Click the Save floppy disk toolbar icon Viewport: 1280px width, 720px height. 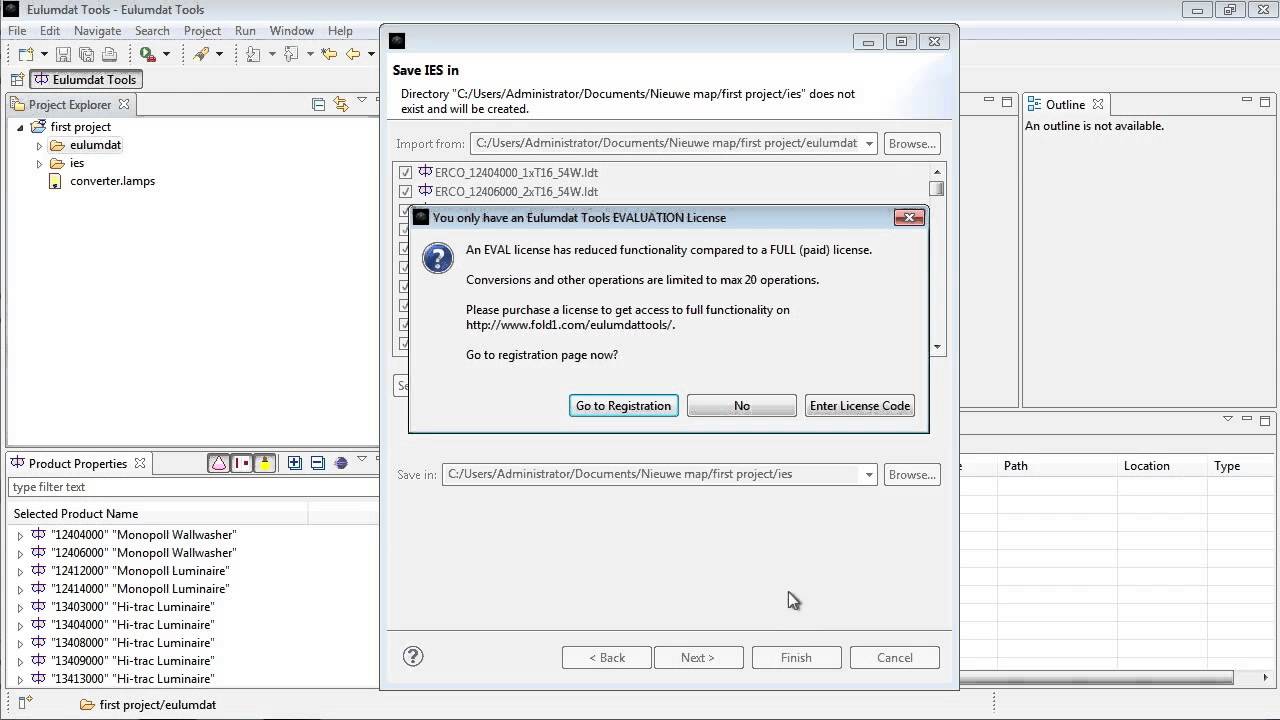63,54
